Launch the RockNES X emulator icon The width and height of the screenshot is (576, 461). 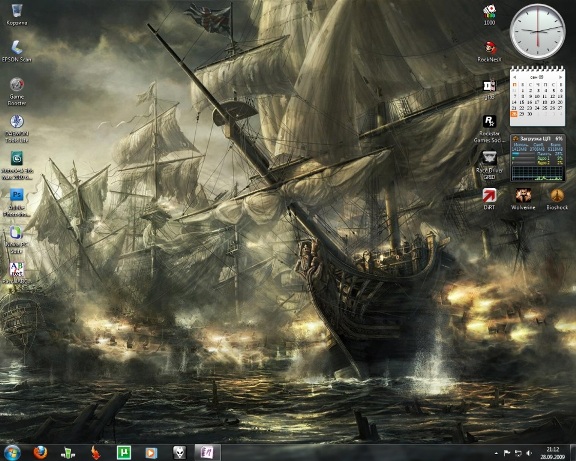pyautogui.click(x=489, y=51)
